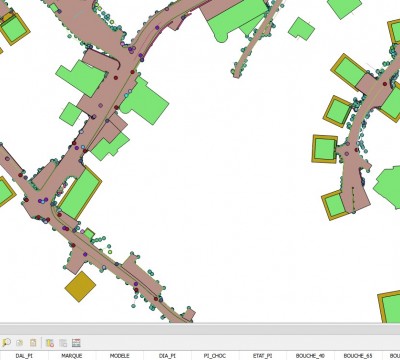Click the grey column icon beside the red-marked one
This screenshot has width=400, height=360.
pos(63,343)
